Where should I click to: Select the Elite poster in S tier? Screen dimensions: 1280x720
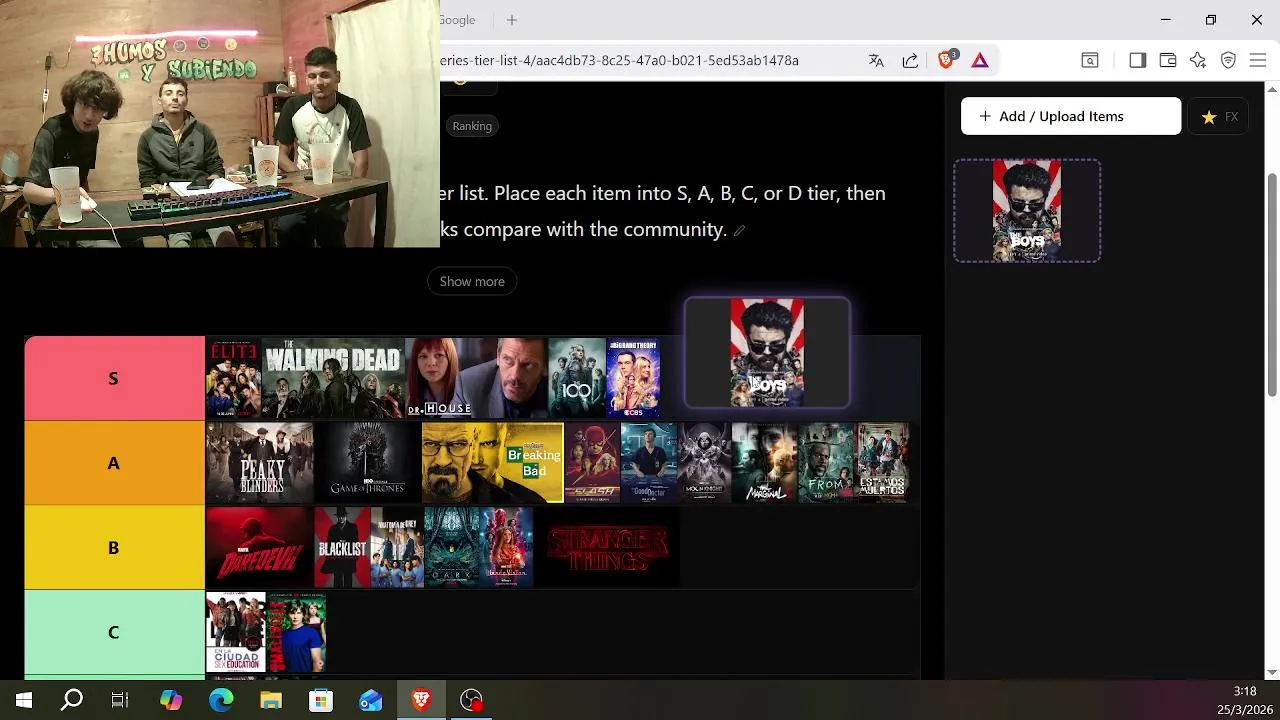[x=233, y=378]
